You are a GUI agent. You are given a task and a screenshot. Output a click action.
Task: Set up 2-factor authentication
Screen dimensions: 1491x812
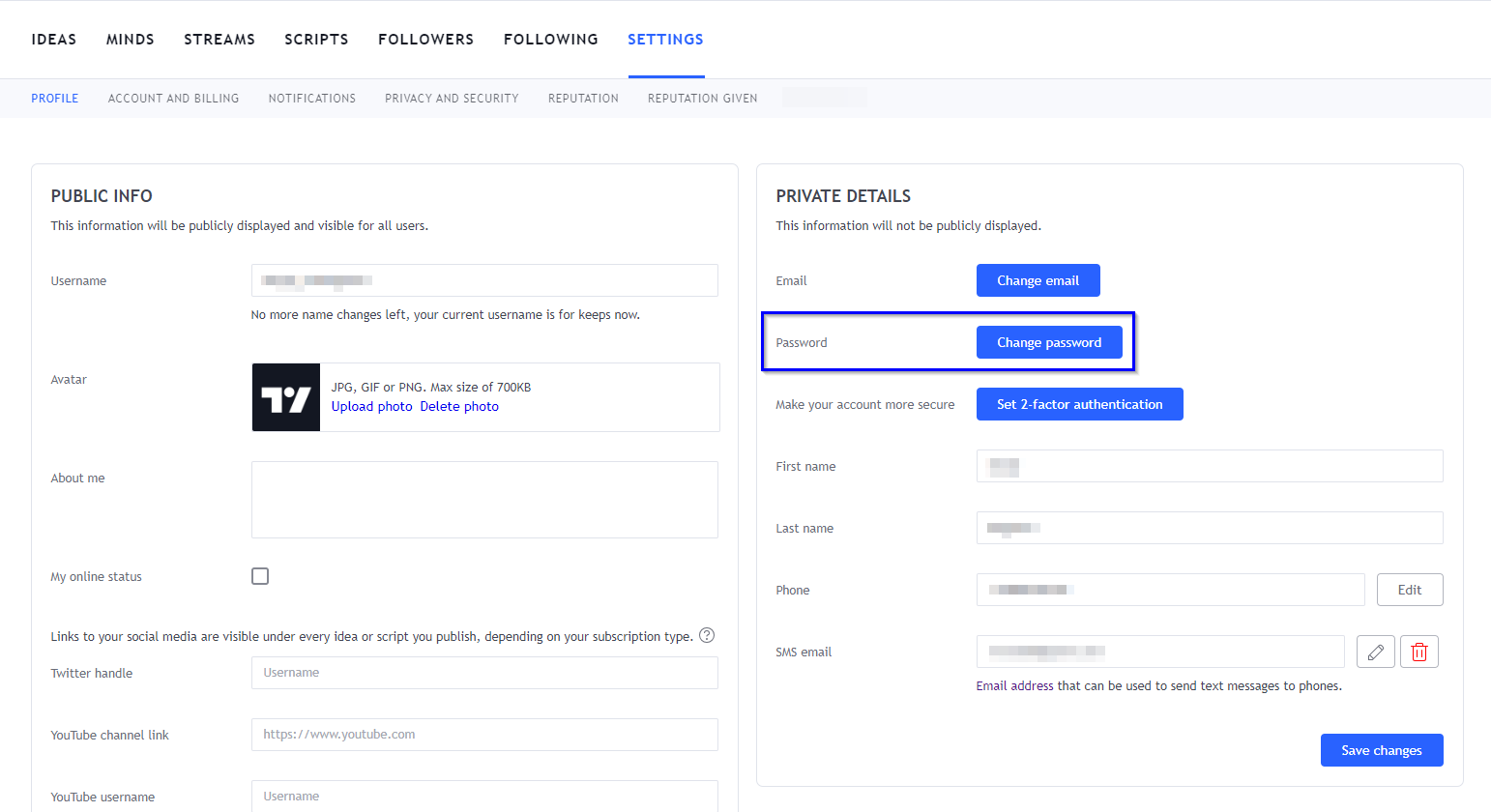point(1079,403)
